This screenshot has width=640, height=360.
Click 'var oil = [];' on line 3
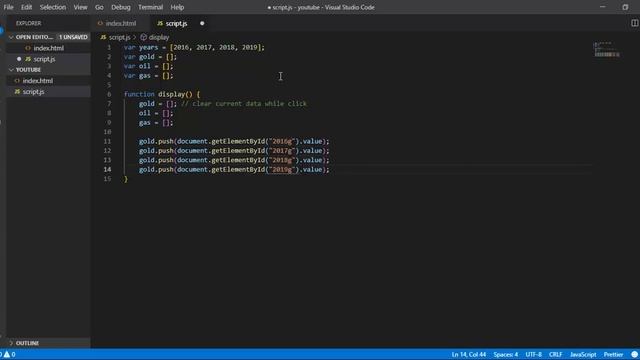point(149,66)
